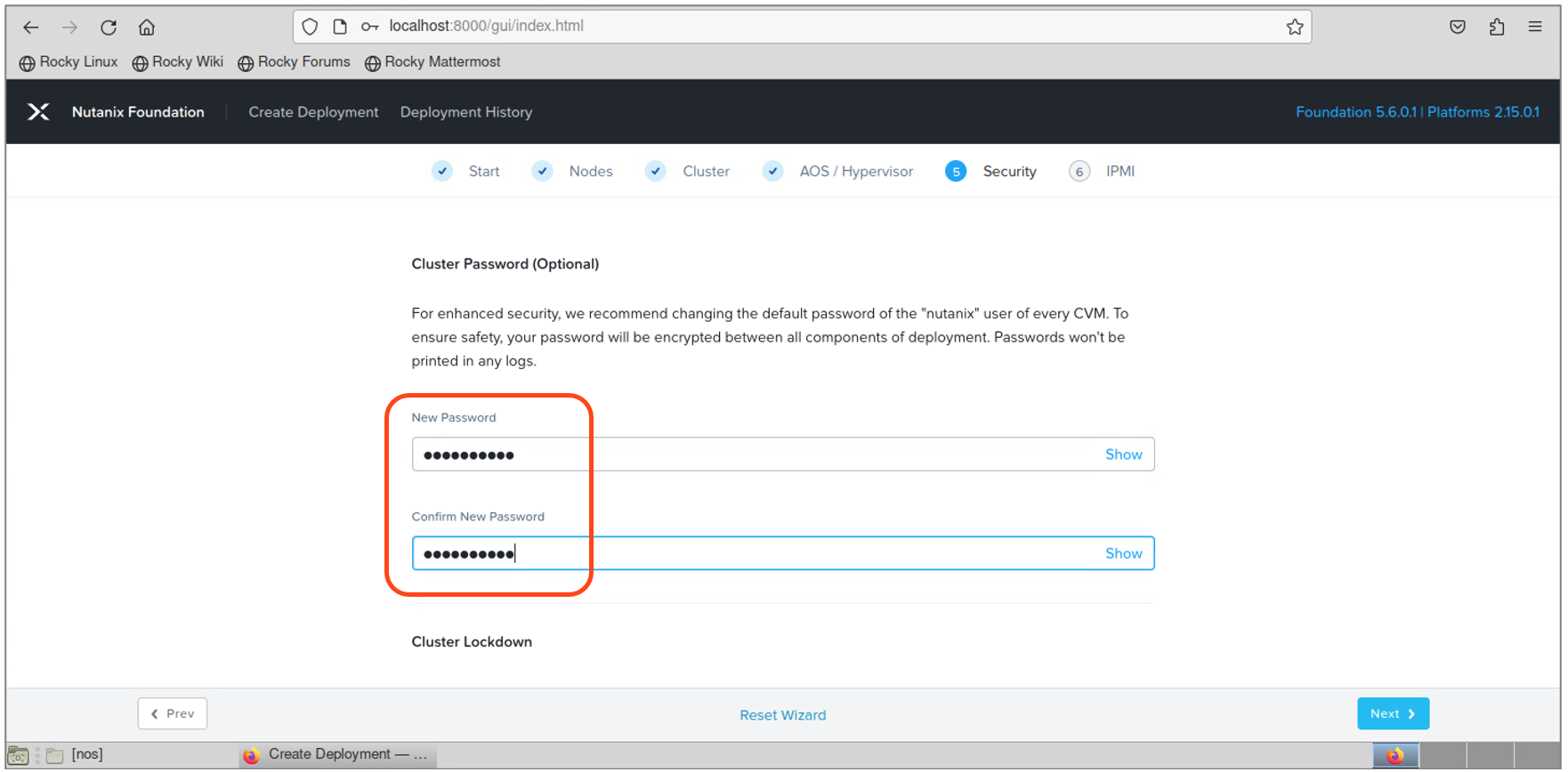The width and height of the screenshot is (1568, 772).
Task: Go to the Cluster wizard step
Action: tap(706, 172)
